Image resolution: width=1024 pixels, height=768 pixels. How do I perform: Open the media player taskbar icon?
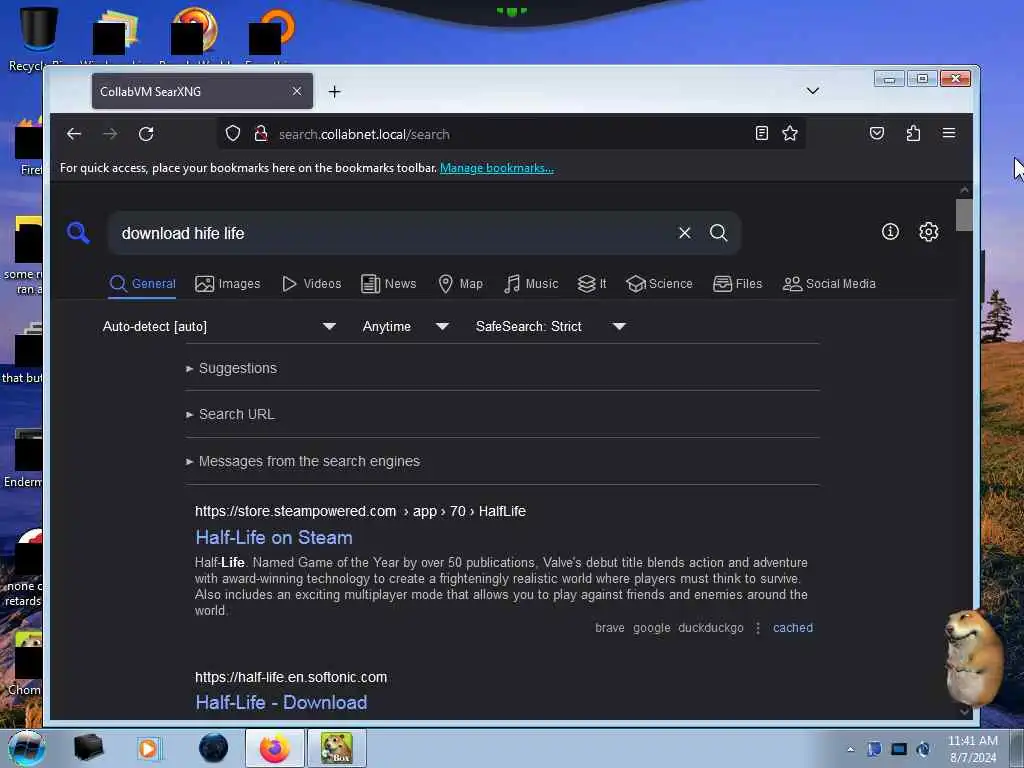[148, 748]
